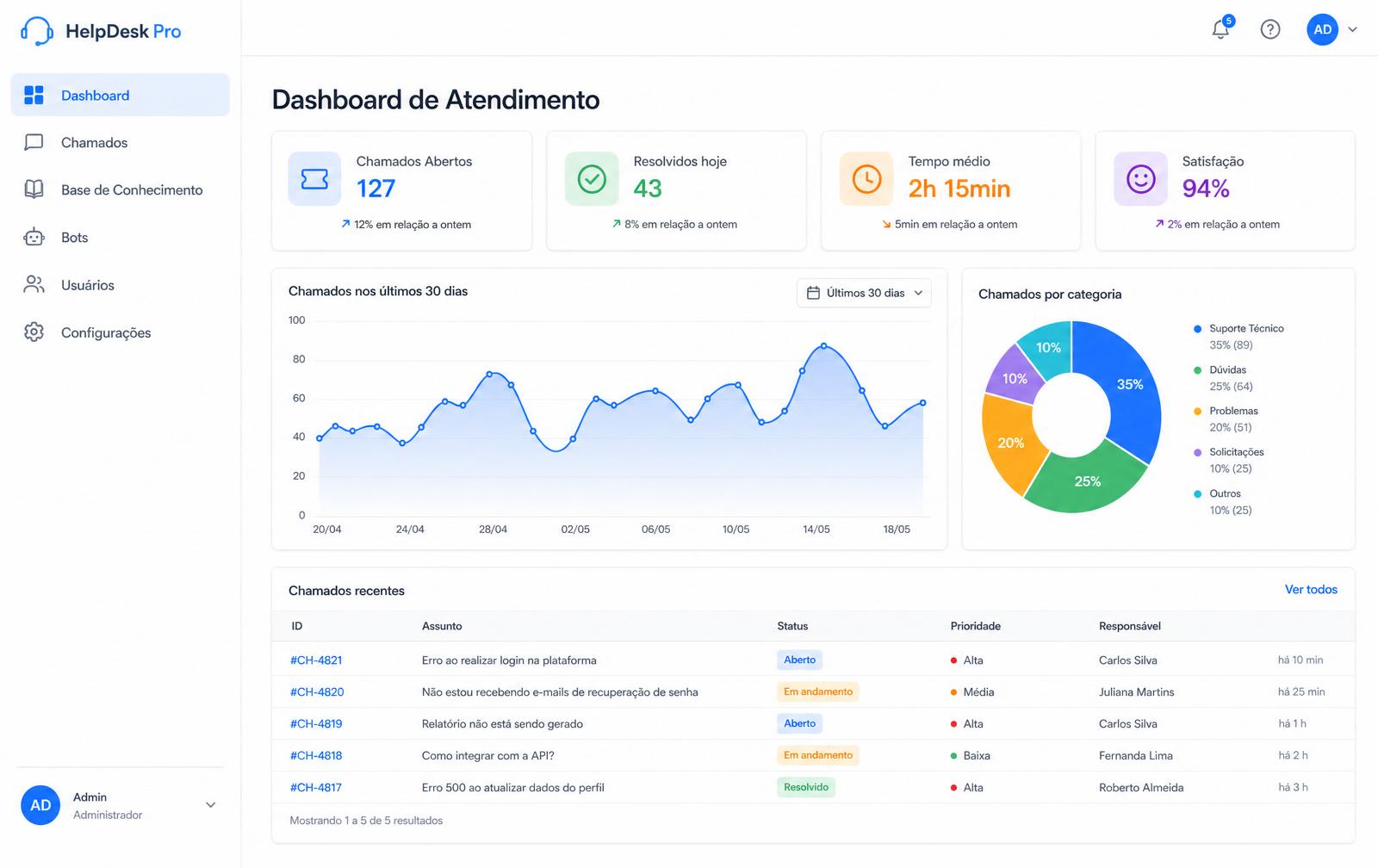Open ticket #CH-4821
This screenshot has height=868, width=1378.
pyautogui.click(x=316, y=660)
